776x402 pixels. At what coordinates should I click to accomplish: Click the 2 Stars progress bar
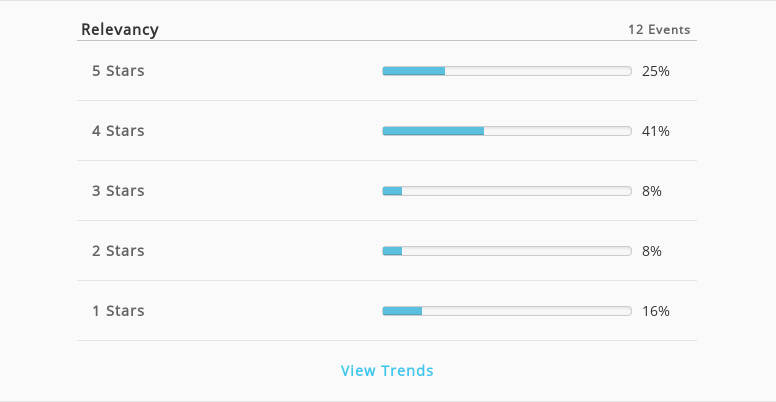click(507, 251)
